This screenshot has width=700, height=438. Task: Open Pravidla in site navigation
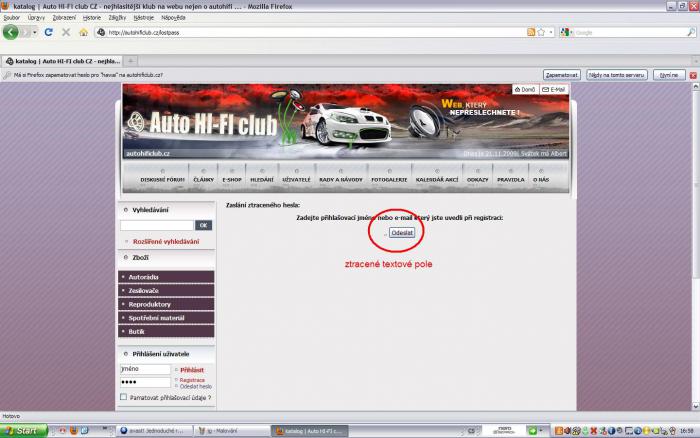point(511,177)
